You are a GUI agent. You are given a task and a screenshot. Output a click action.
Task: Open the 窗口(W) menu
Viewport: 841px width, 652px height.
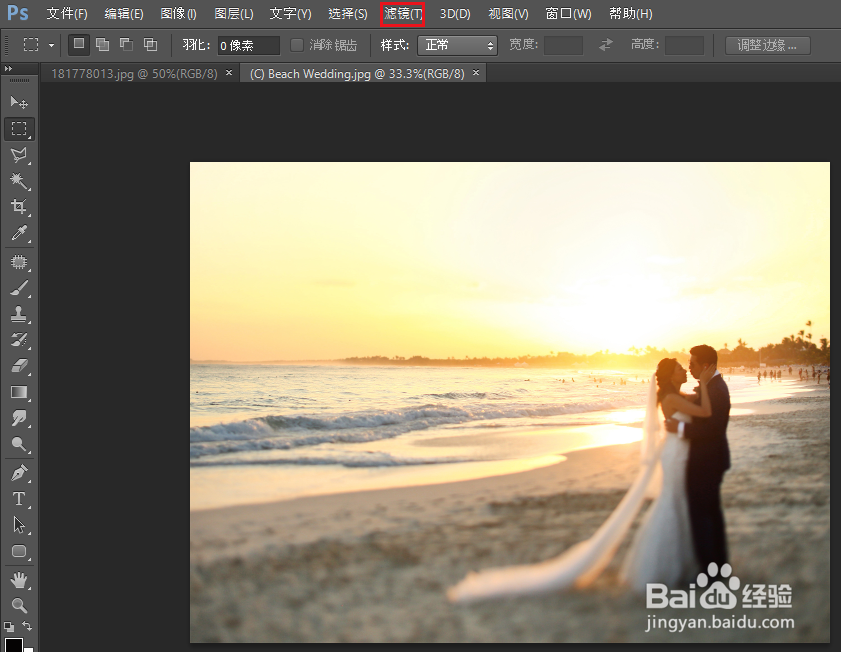pos(568,13)
